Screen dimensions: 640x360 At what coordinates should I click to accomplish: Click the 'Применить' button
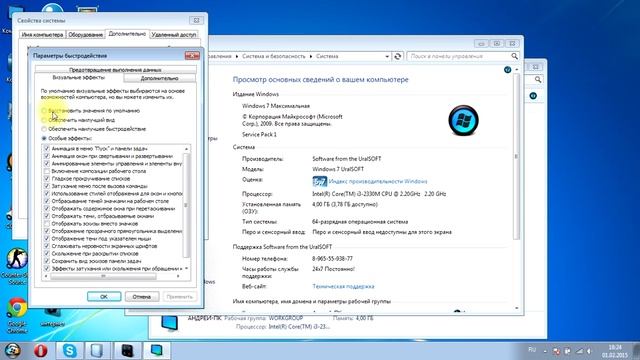[180, 297]
